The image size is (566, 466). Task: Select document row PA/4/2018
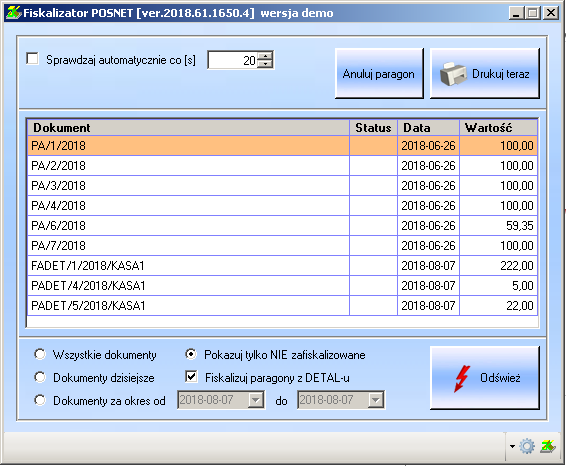(x=283, y=206)
